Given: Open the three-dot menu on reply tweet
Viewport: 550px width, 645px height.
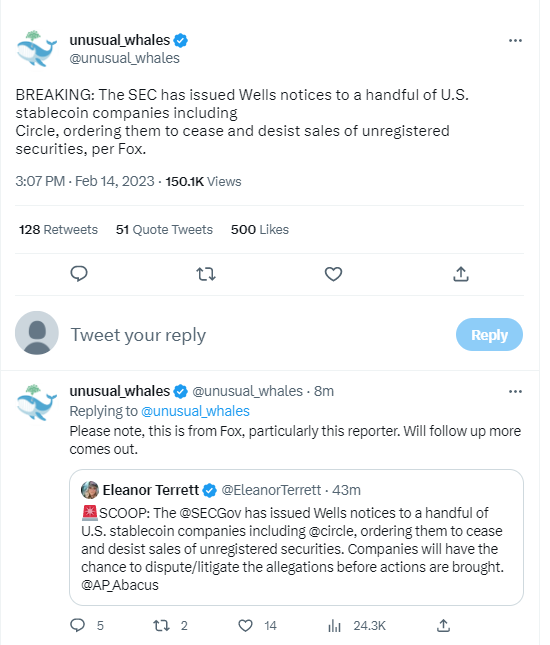Looking at the screenshot, I should (515, 391).
